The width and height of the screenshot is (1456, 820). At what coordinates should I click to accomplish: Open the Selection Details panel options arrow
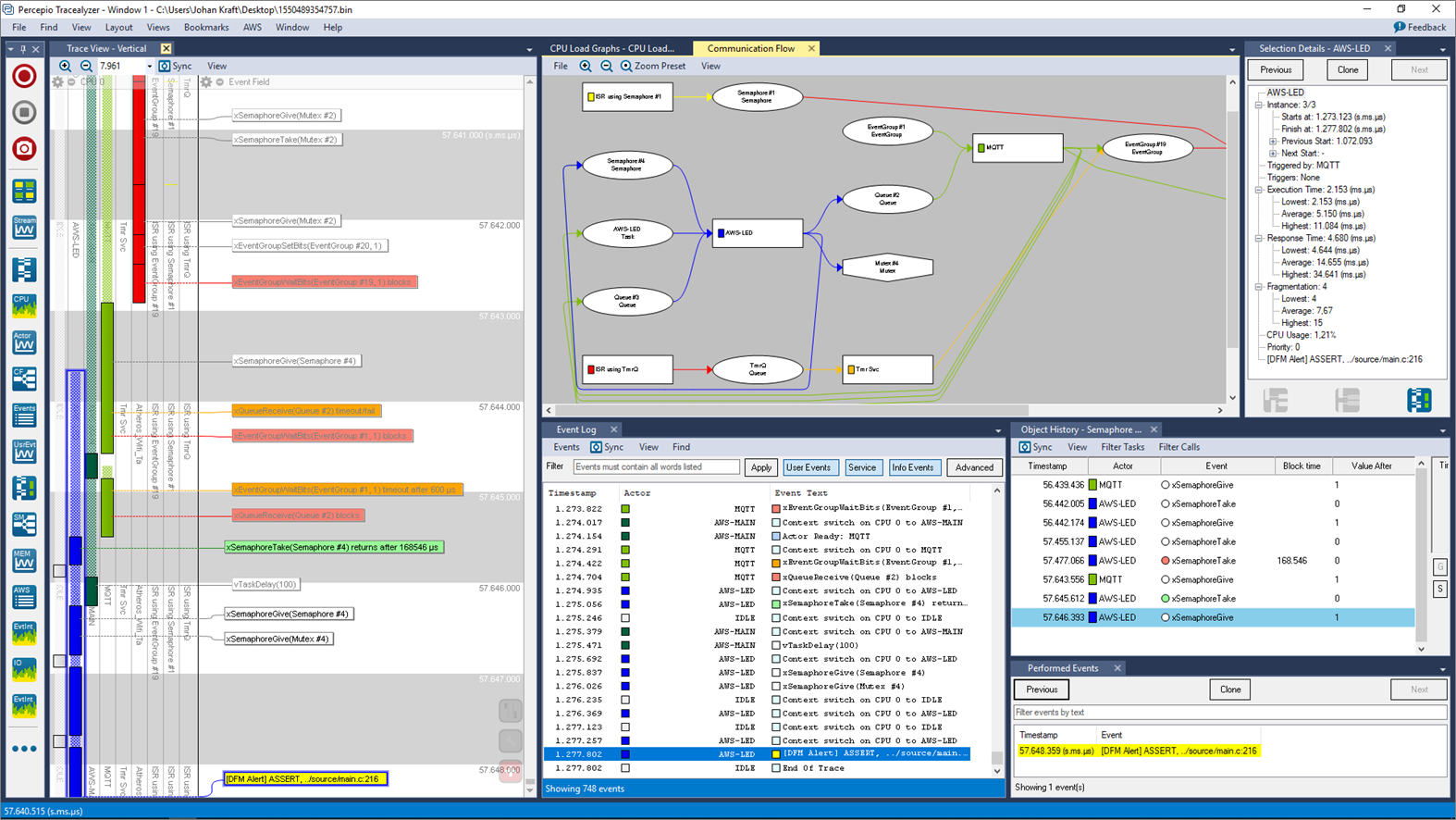coord(1442,50)
